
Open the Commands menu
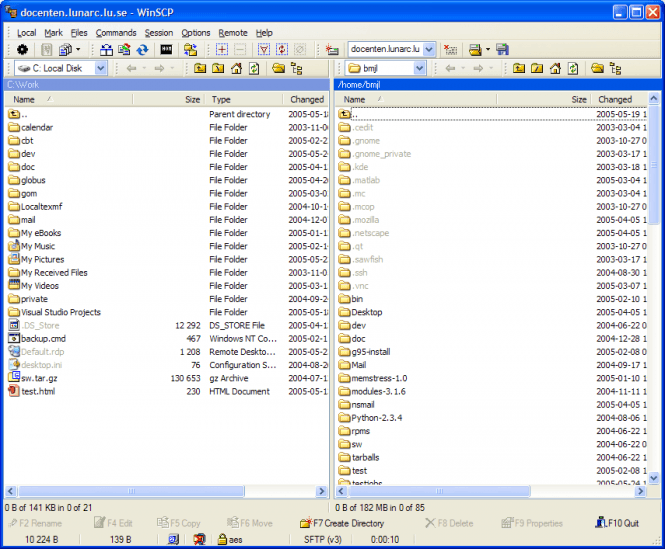pyautogui.click(x=116, y=33)
